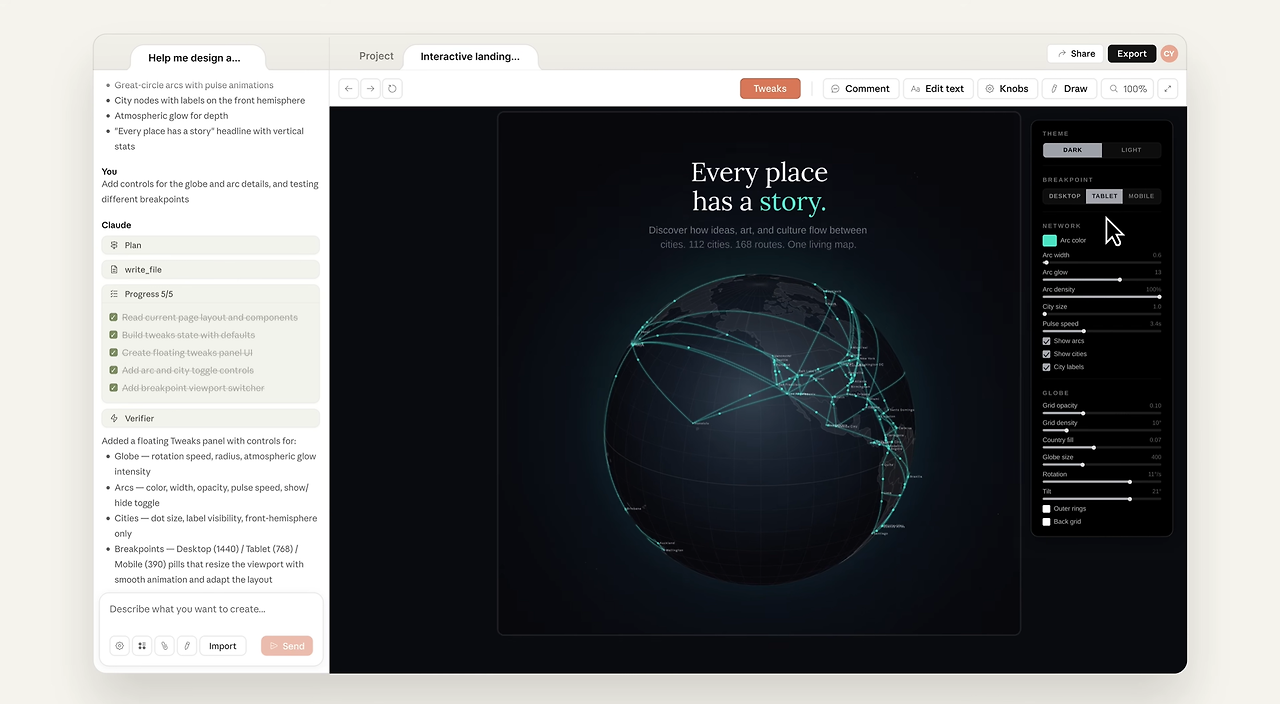Click the Describe what you want input field
This screenshot has height=704, width=1280.
211,609
